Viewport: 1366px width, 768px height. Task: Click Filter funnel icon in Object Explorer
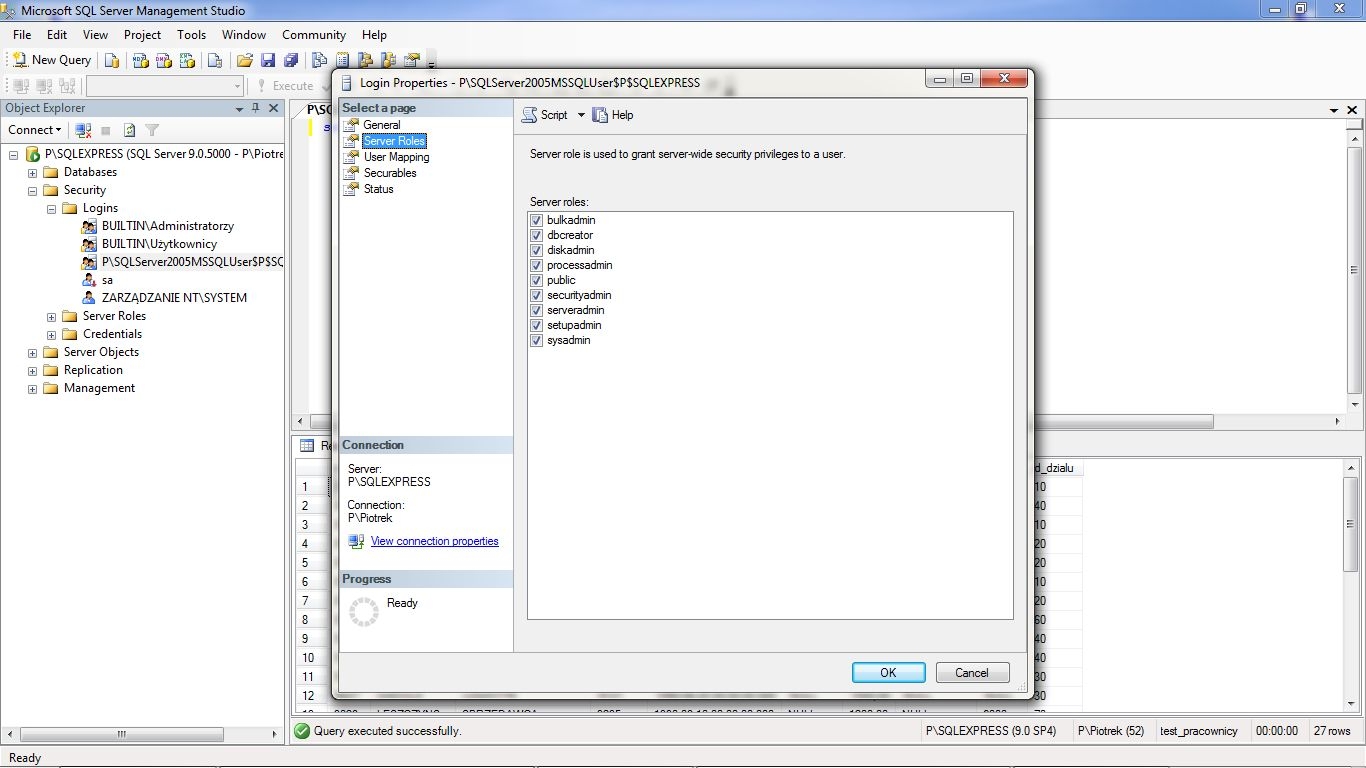(152, 130)
